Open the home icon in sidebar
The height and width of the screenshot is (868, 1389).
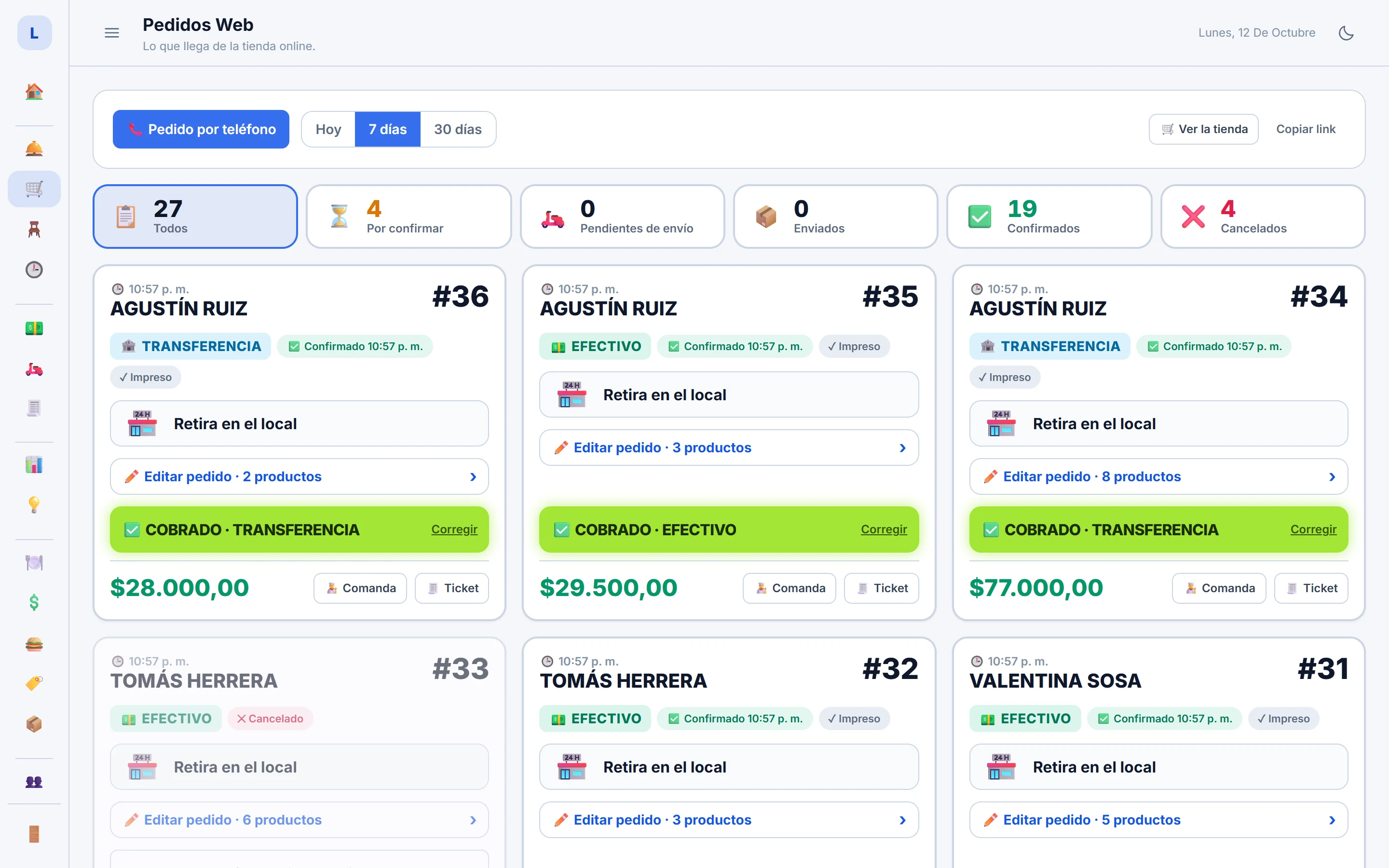point(34,91)
